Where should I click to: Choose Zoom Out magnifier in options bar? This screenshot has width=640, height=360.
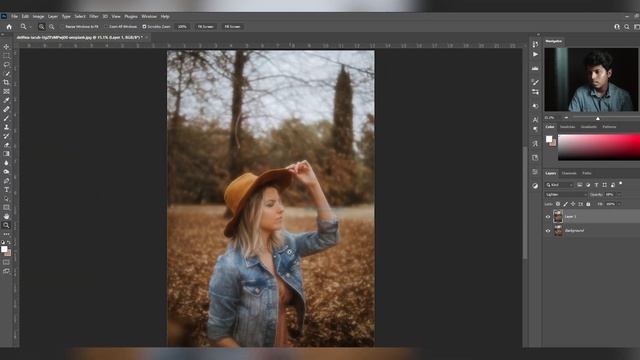click(52, 27)
